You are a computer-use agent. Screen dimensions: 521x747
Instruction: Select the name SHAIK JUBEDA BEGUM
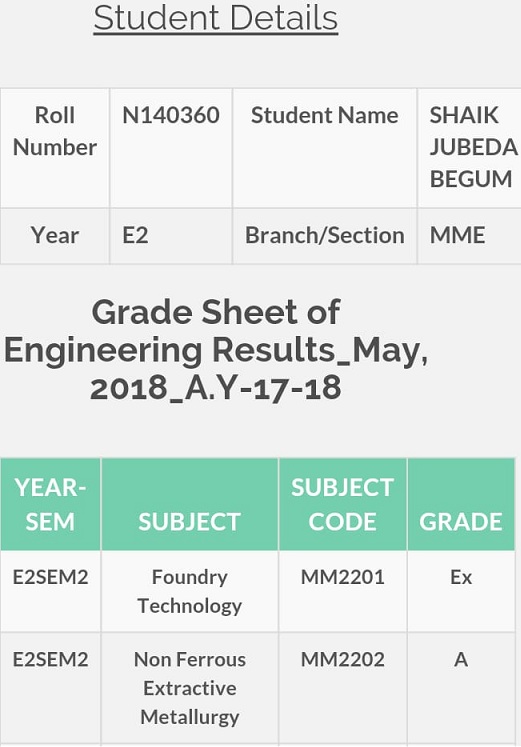tap(473, 147)
